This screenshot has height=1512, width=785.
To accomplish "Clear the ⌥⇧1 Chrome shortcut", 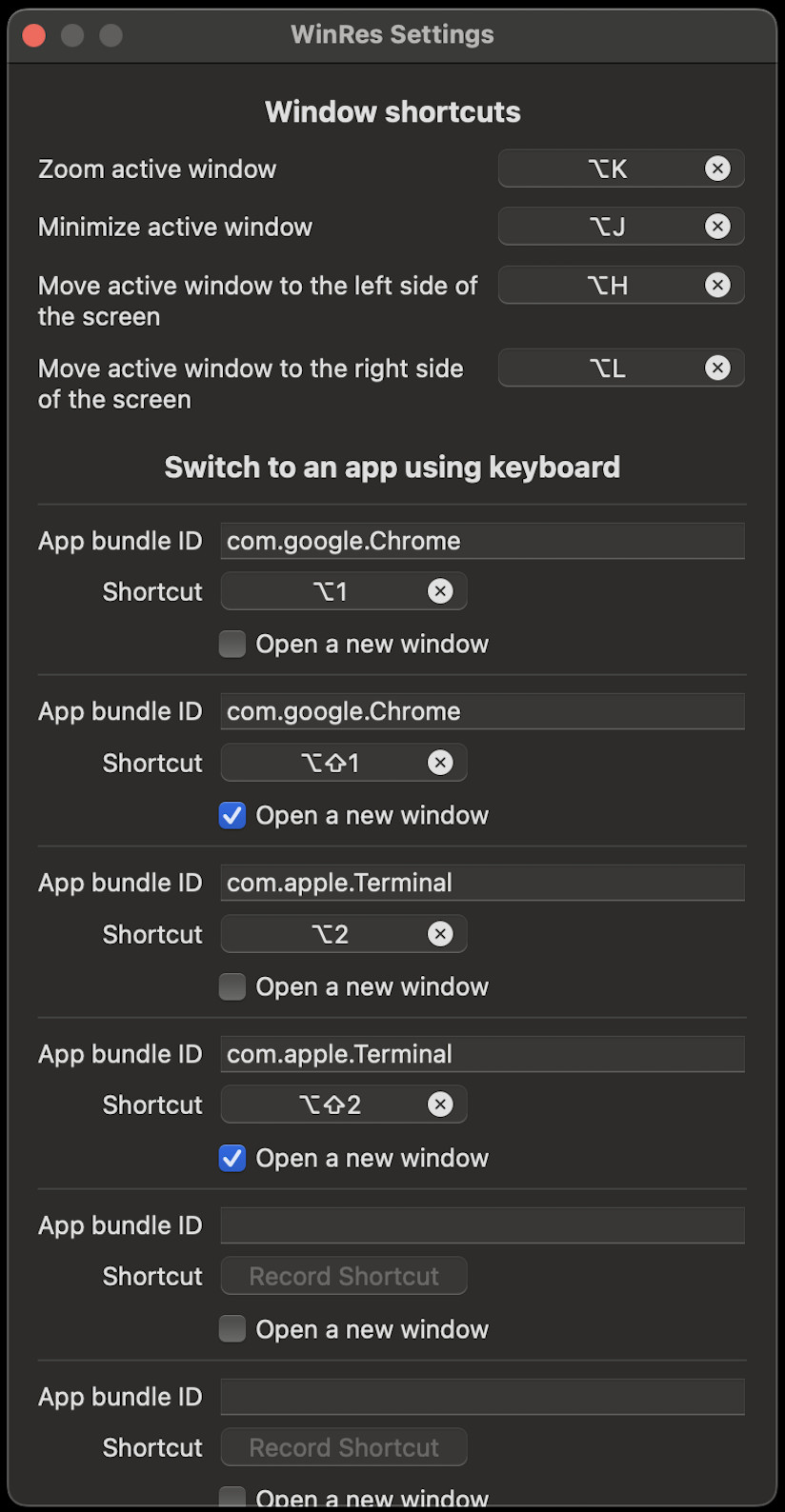I will point(440,763).
